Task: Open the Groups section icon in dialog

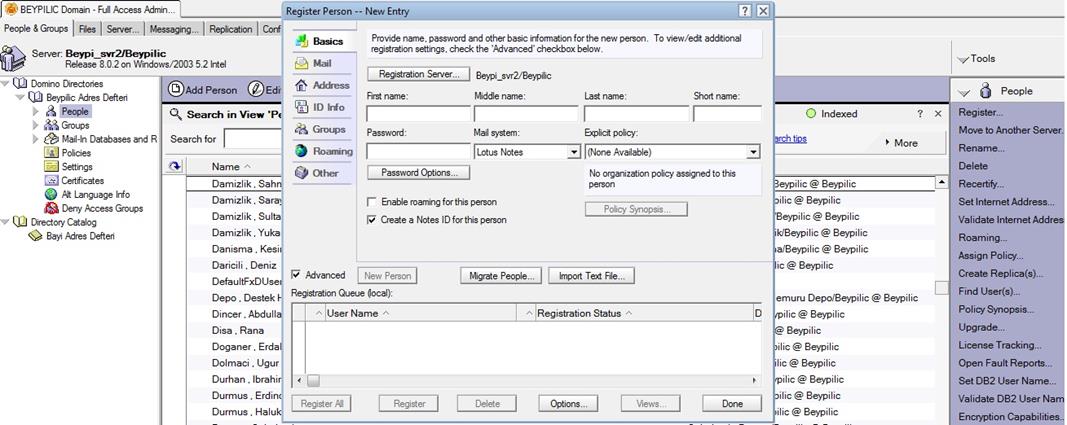Action: point(301,129)
